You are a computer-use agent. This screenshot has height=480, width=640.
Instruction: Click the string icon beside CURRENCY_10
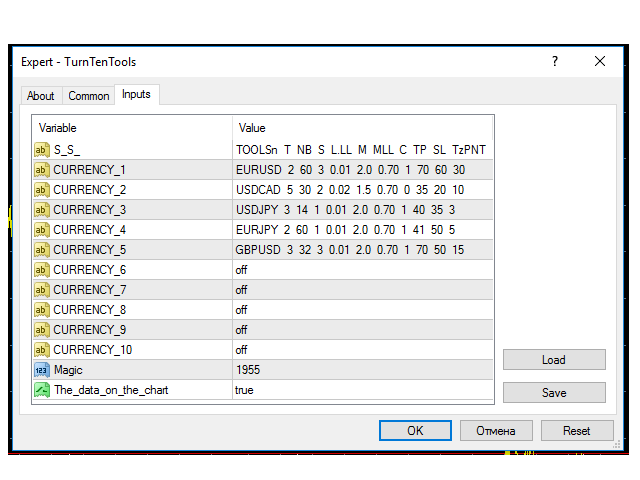click(x=42, y=350)
